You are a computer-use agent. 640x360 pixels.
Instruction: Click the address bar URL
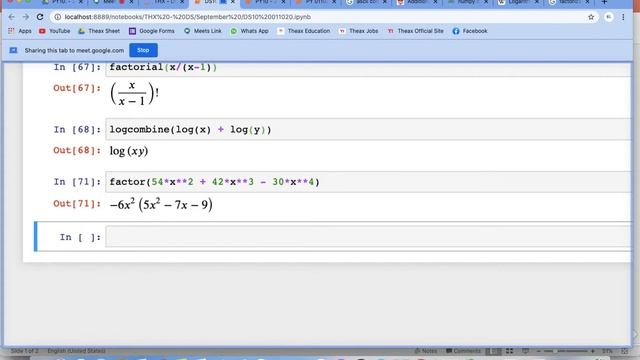[x=188, y=17]
